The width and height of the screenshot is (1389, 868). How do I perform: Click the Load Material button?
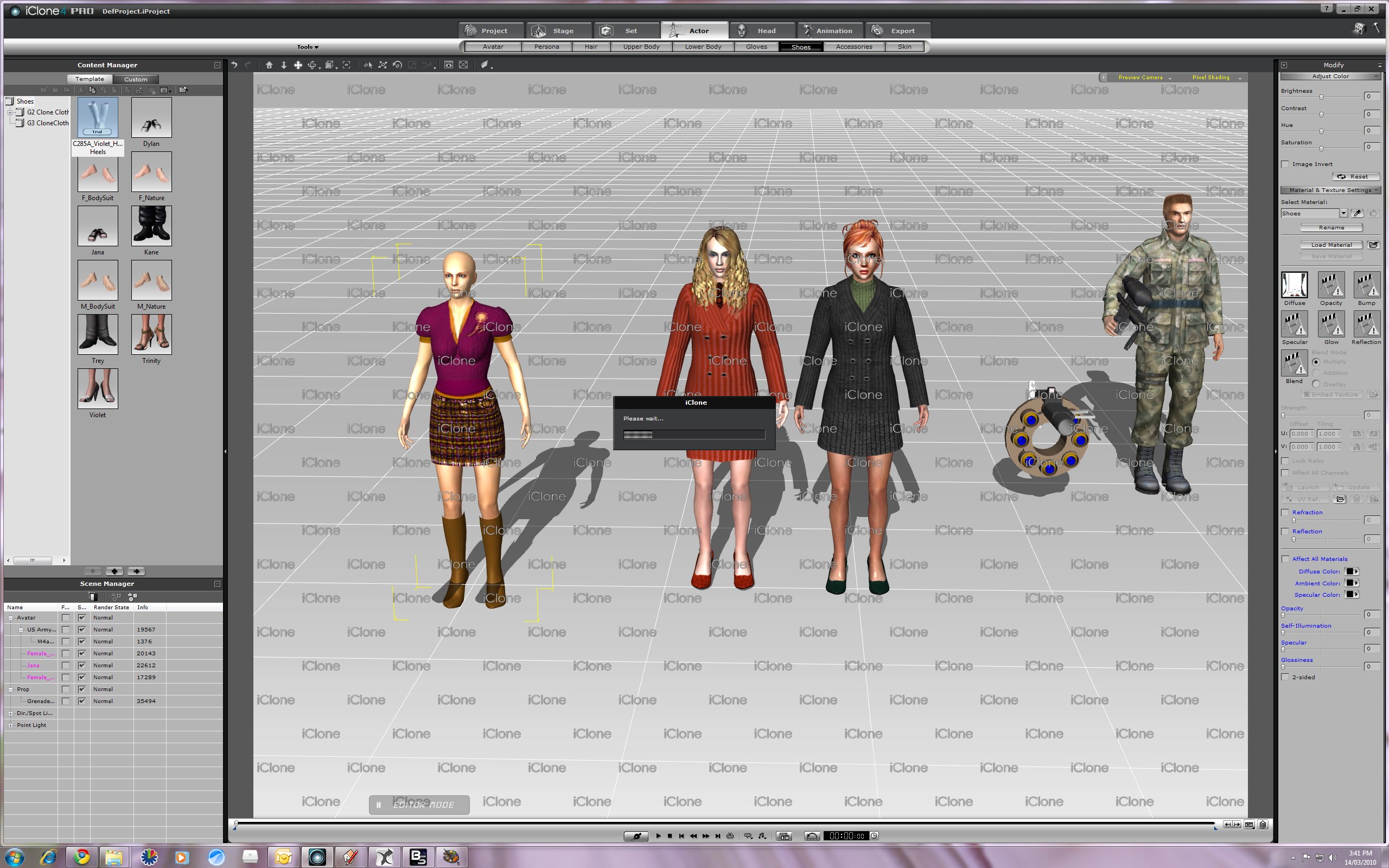pyautogui.click(x=1331, y=245)
